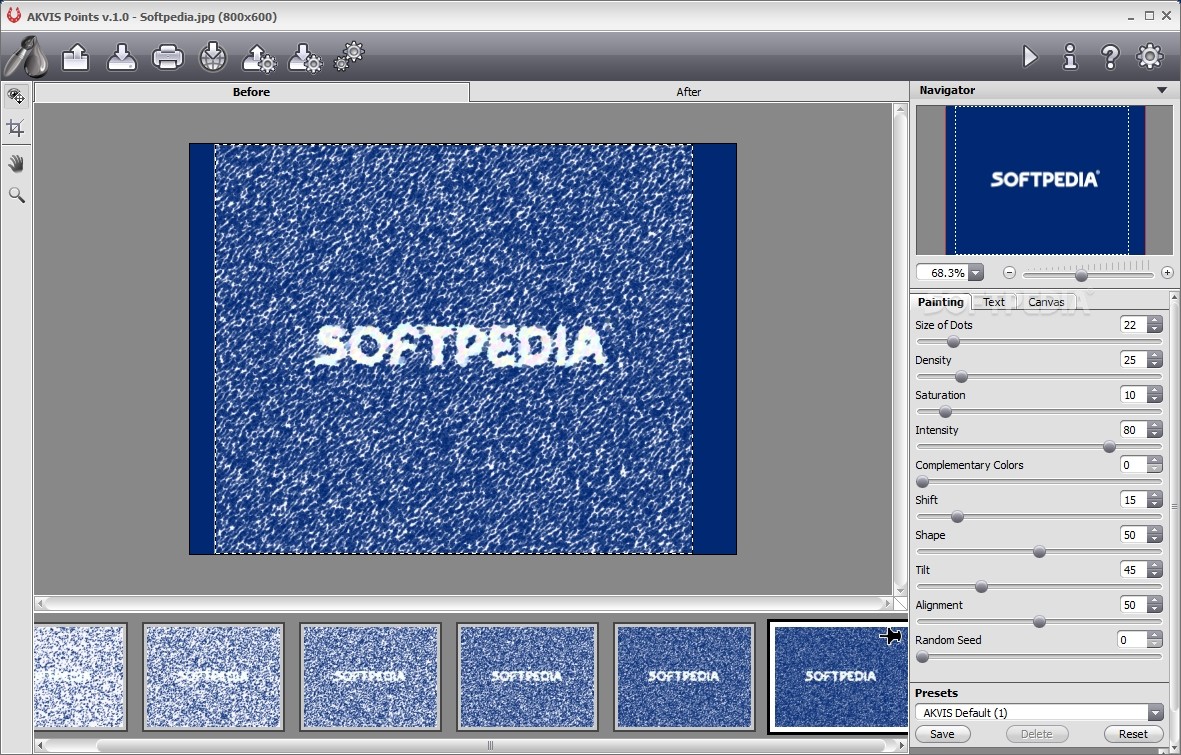Increase the Shift stepper value
Screen dimensions: 1181x755
(1155, 495)
